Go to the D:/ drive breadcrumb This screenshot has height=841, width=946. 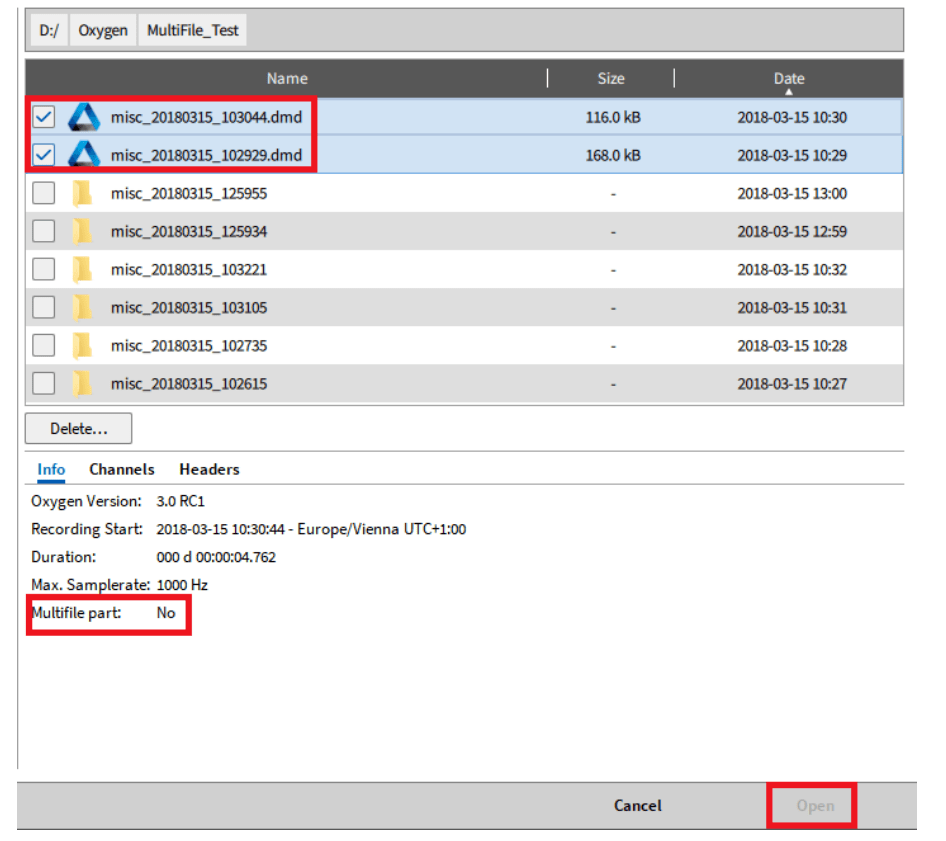pos(49,30)
